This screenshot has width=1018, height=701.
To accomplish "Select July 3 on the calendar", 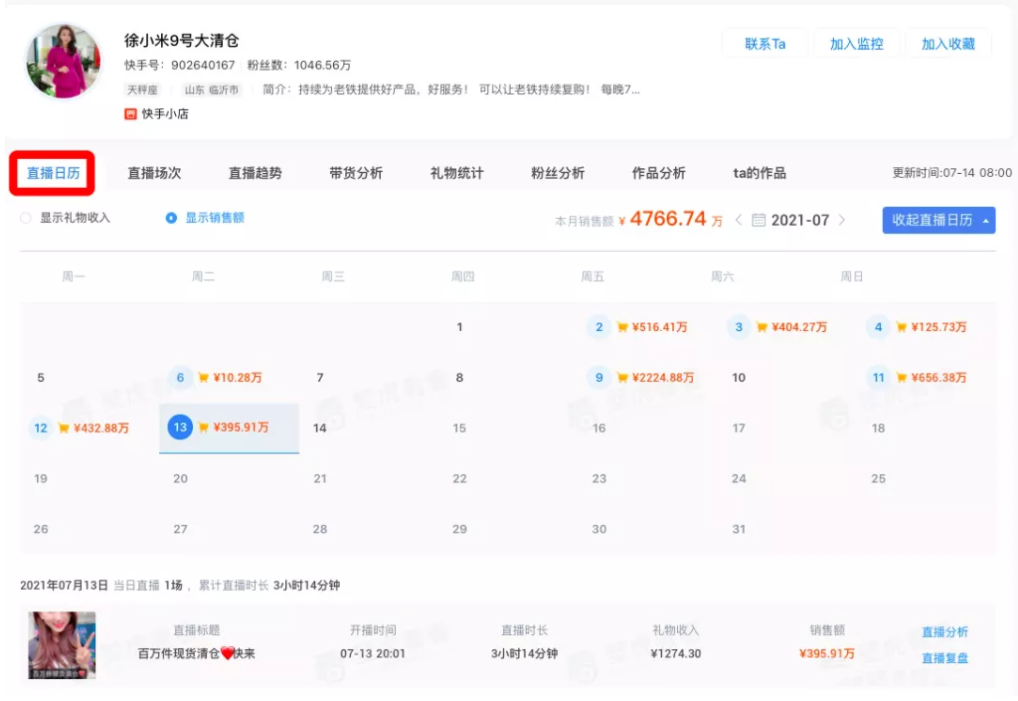I will 739,327.
